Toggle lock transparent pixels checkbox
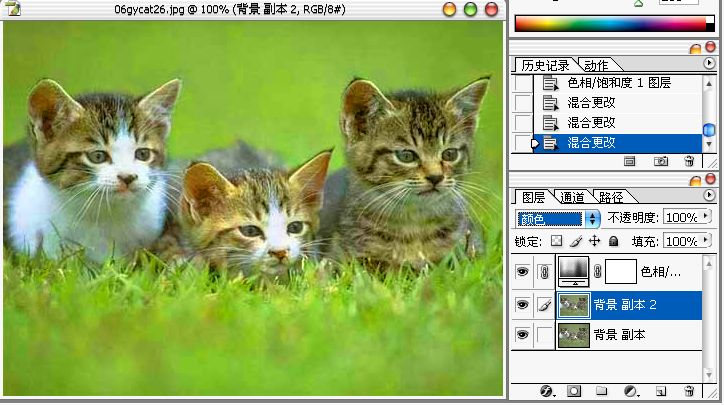The image size is (724, 405). point(558,241)
